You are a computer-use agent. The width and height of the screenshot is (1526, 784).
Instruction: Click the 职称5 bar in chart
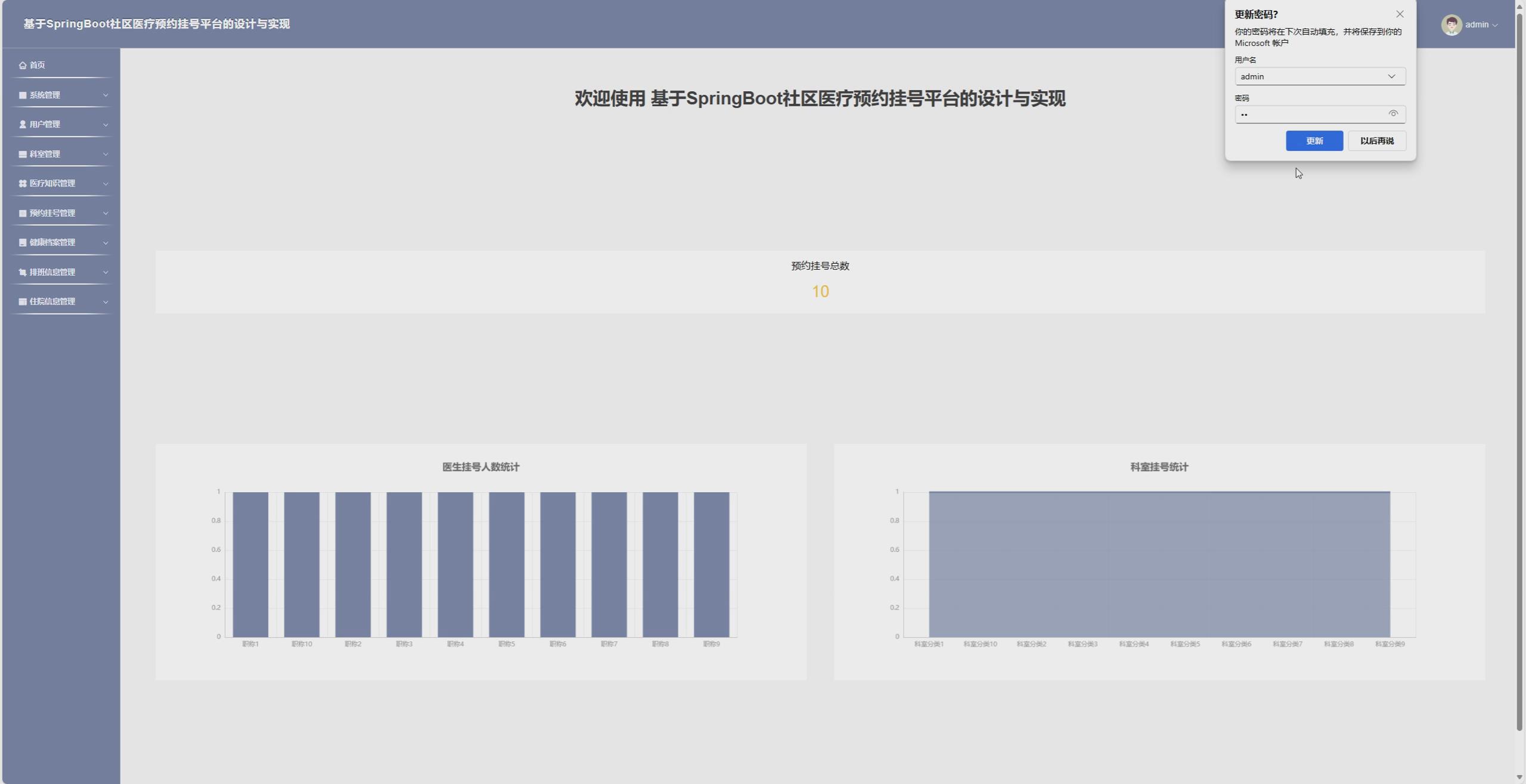pyautogui.click(x=506, y=564)
